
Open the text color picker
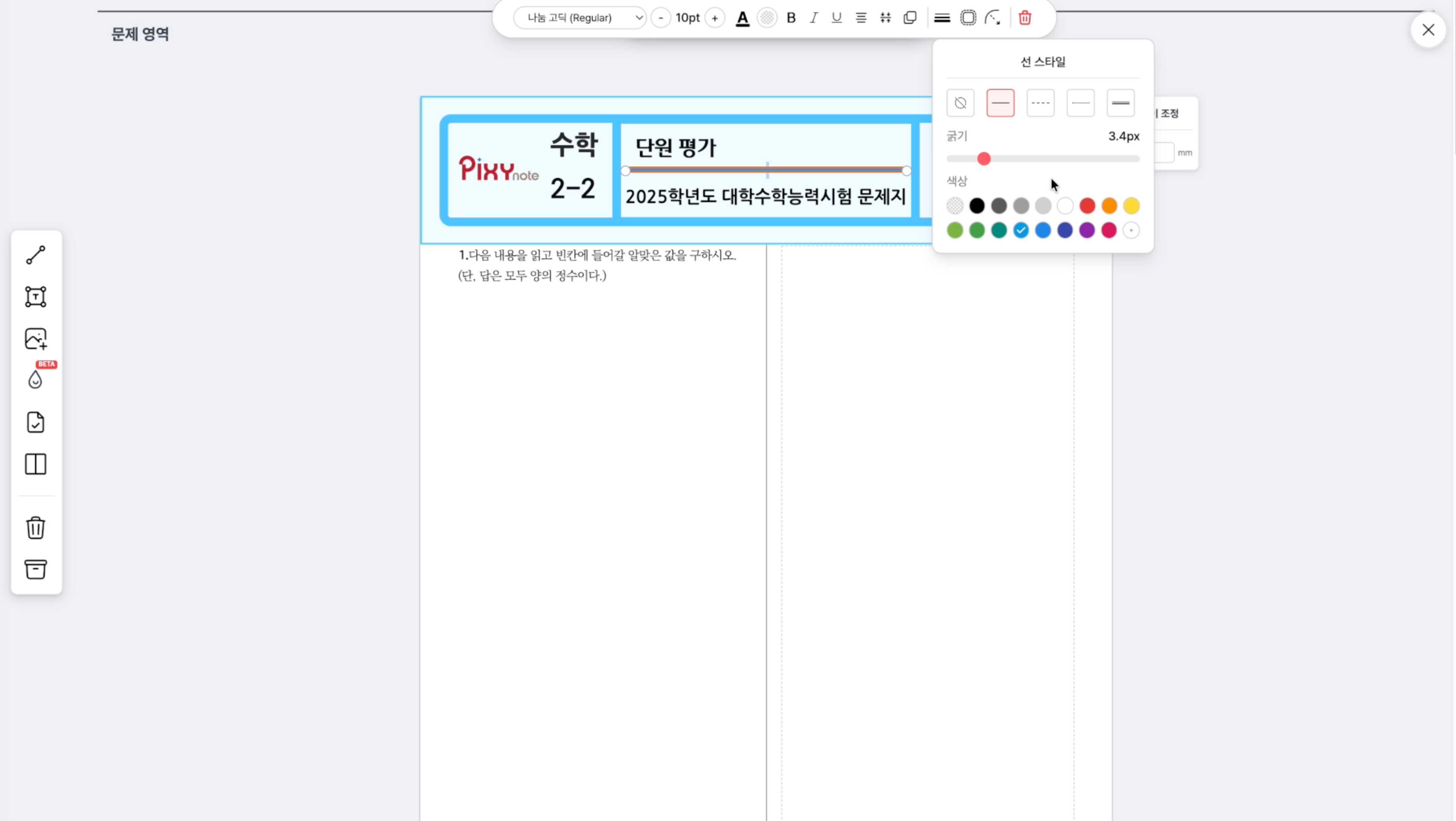742,17
